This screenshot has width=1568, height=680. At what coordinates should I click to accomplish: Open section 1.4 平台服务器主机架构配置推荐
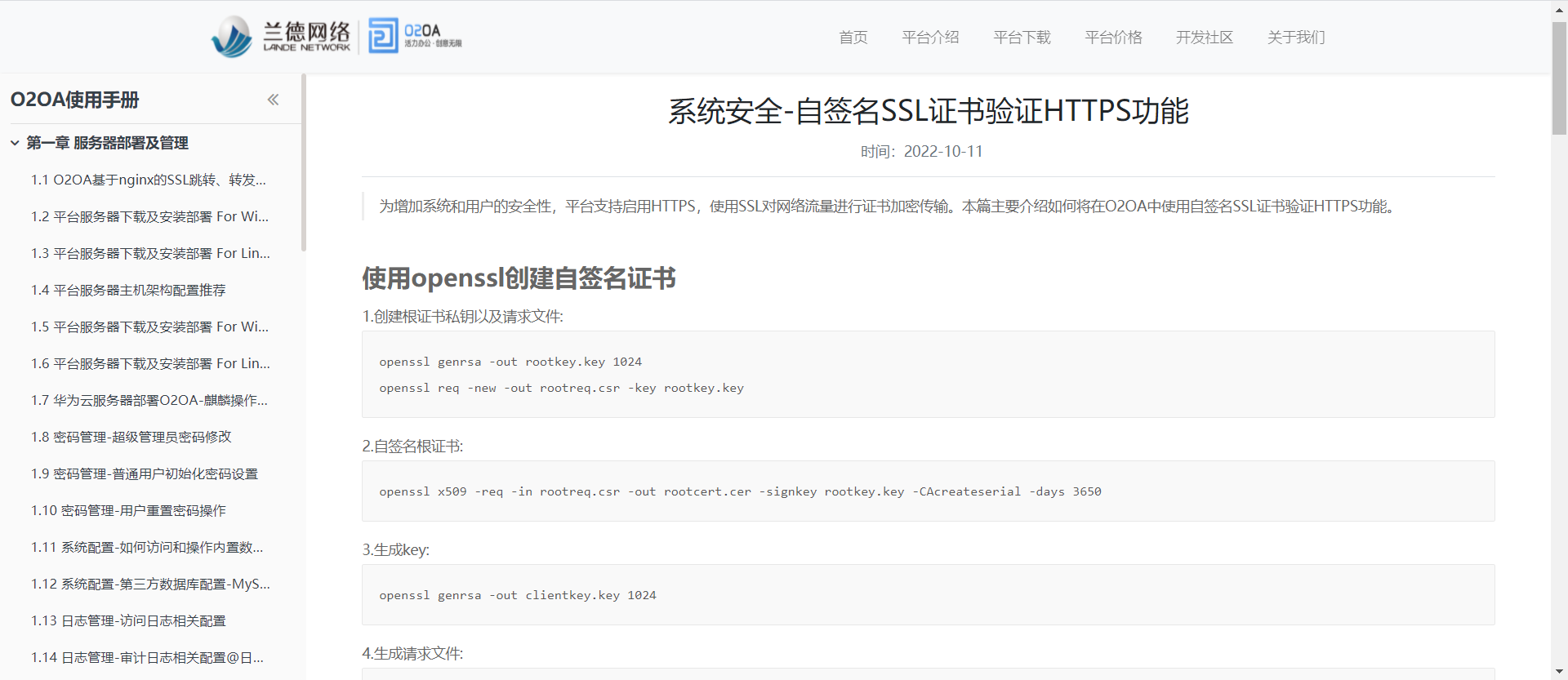click(x=128, y=290)
